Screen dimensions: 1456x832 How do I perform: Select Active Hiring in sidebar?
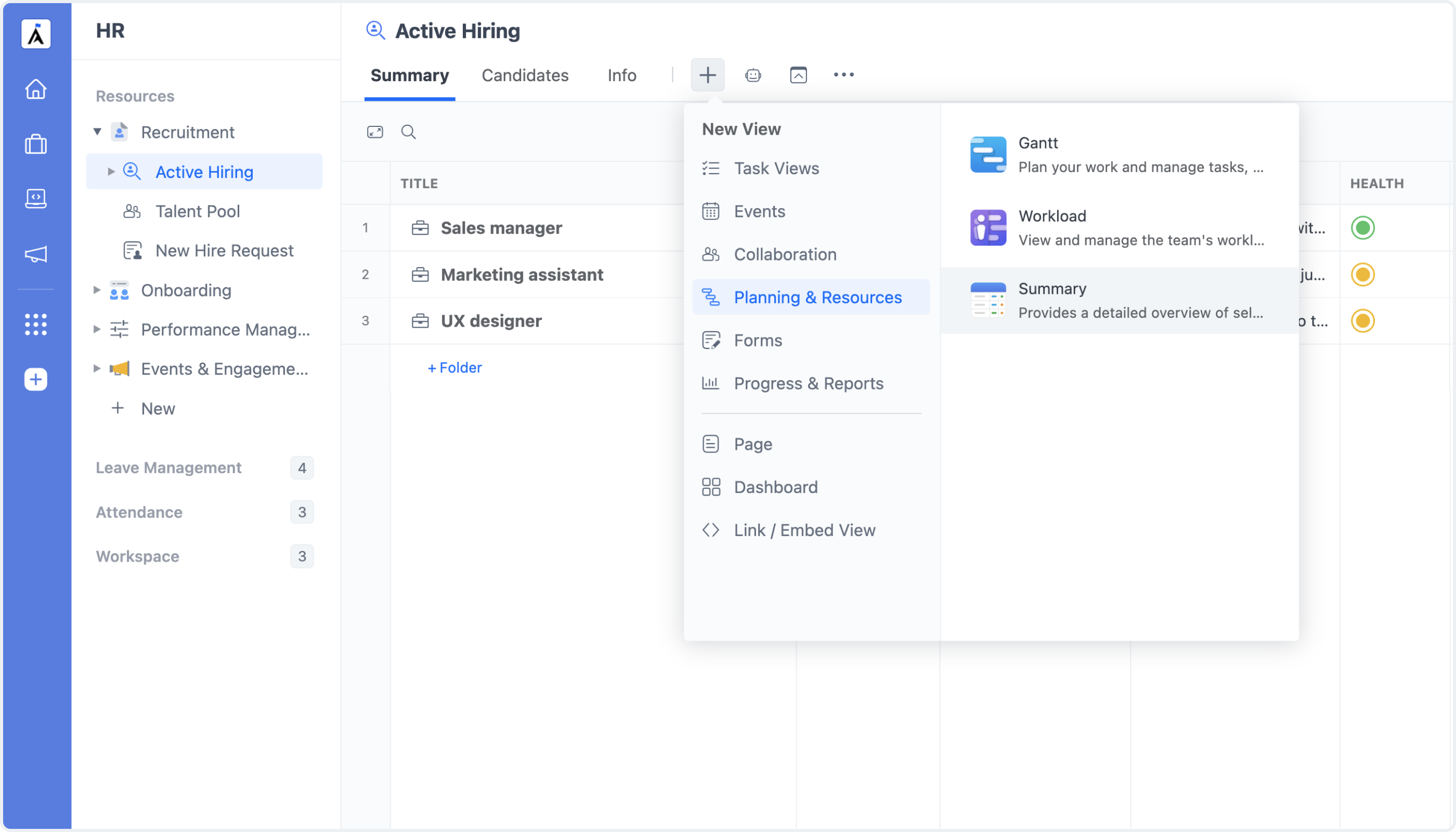204,172
